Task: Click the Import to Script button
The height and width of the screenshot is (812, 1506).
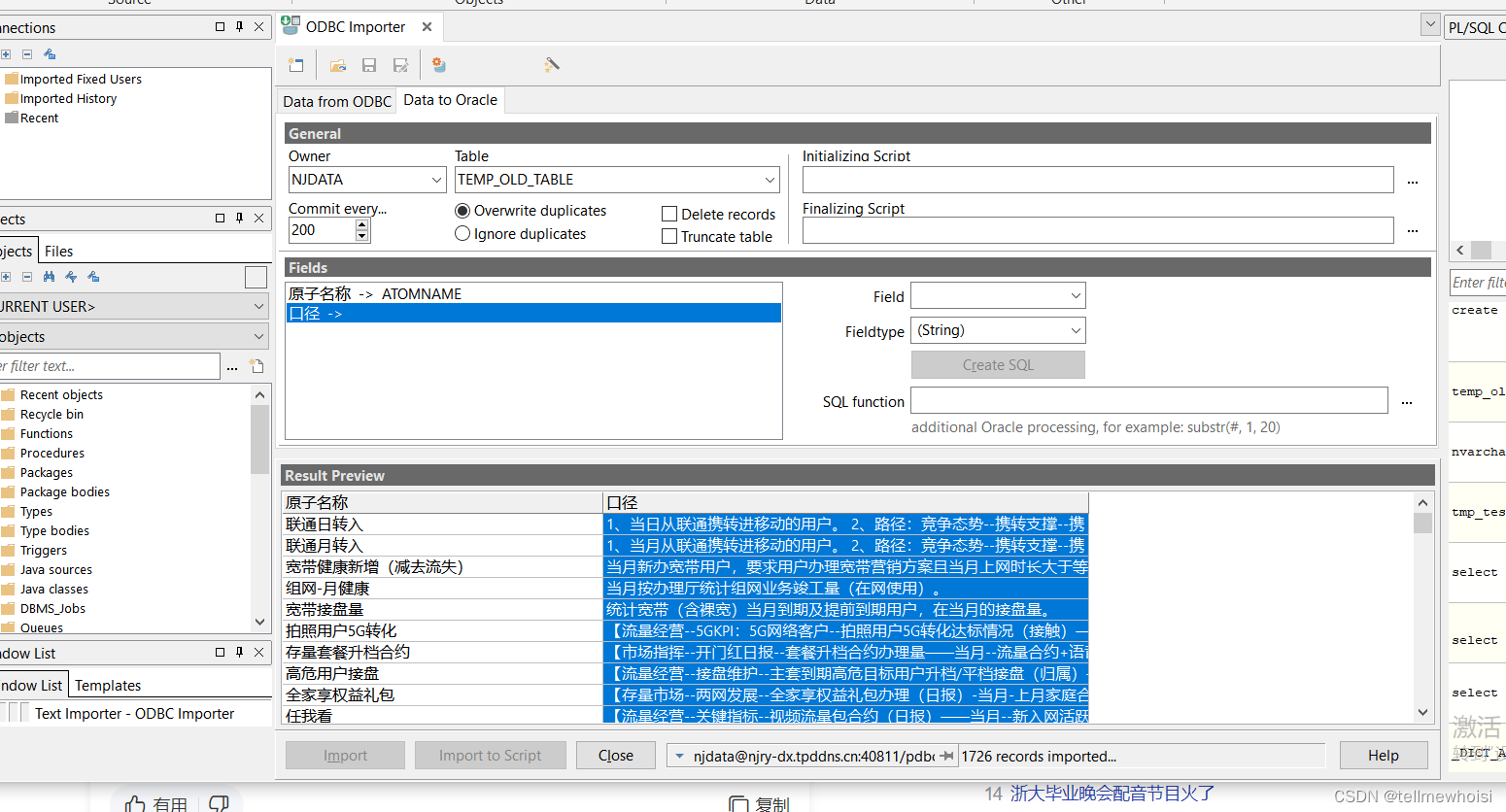Action: point(490,755)
